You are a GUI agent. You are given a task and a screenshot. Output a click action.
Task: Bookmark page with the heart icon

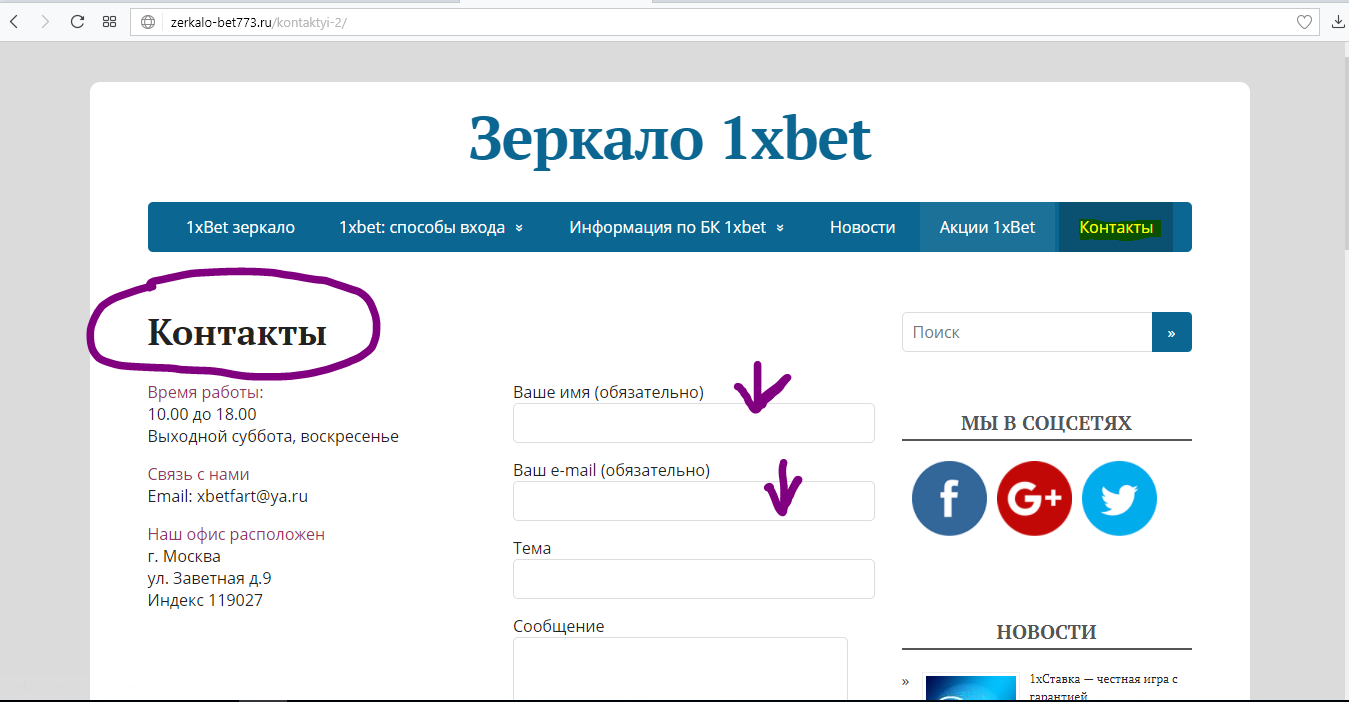pyautogui.click(x=1304, y=22)
